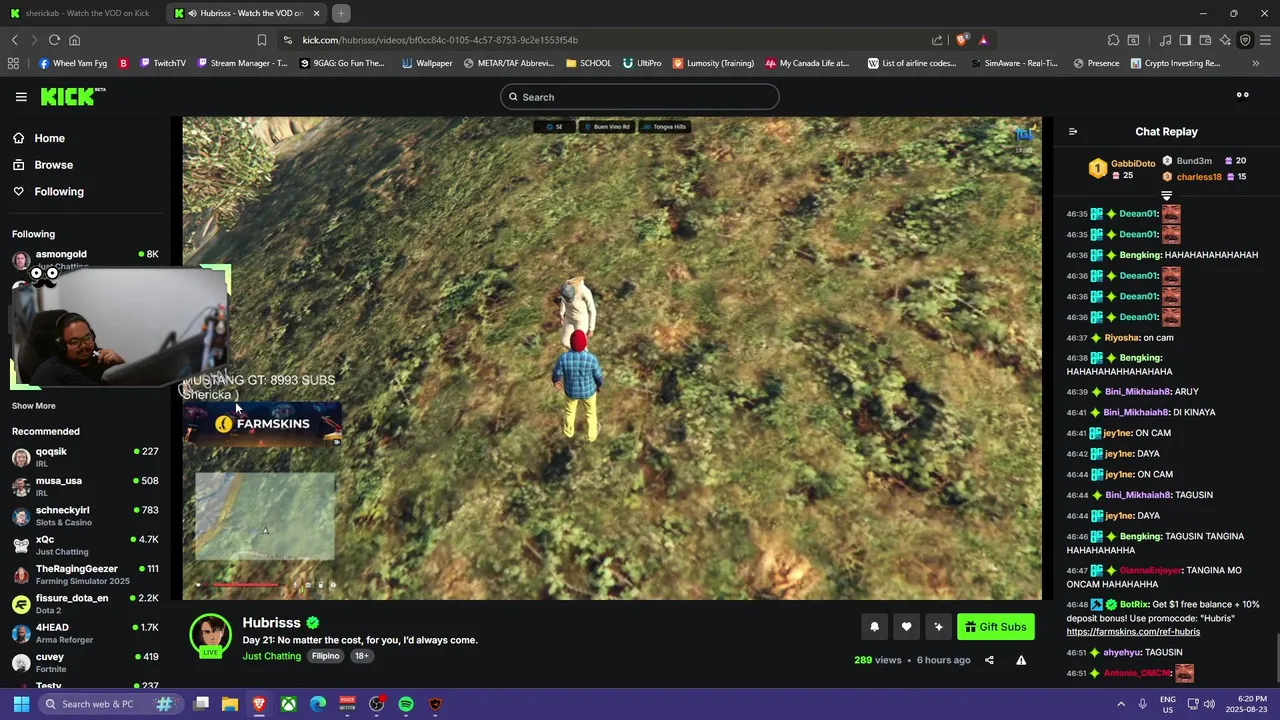The image size is (1280, 720).
Task: Open the SCHOOL bookmarks folder
Action: (588, 63)
